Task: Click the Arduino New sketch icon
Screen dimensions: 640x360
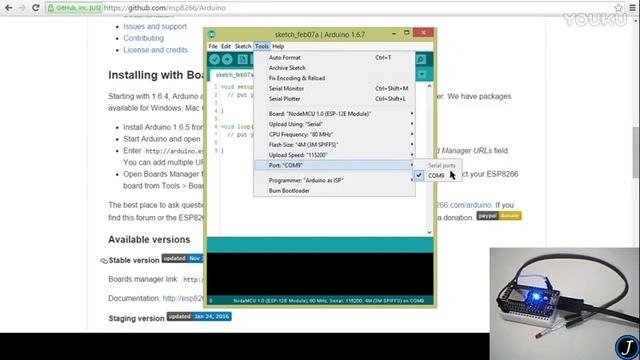Action: click(x=242, y=60)
